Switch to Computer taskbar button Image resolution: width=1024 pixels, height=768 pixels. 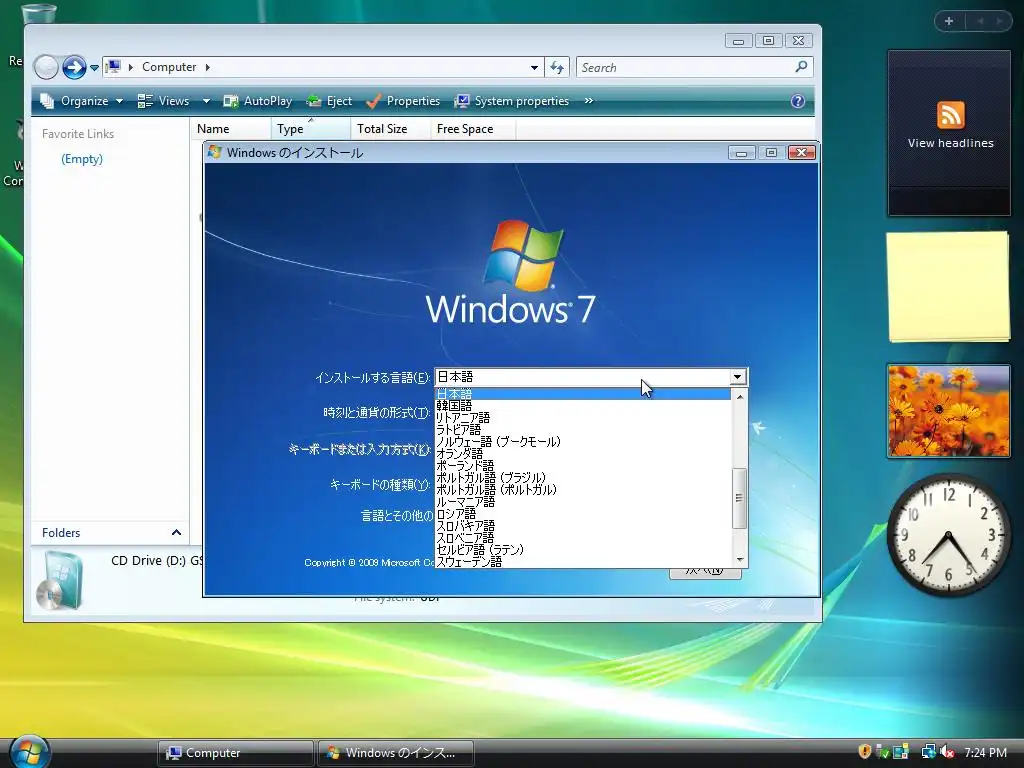235,753
